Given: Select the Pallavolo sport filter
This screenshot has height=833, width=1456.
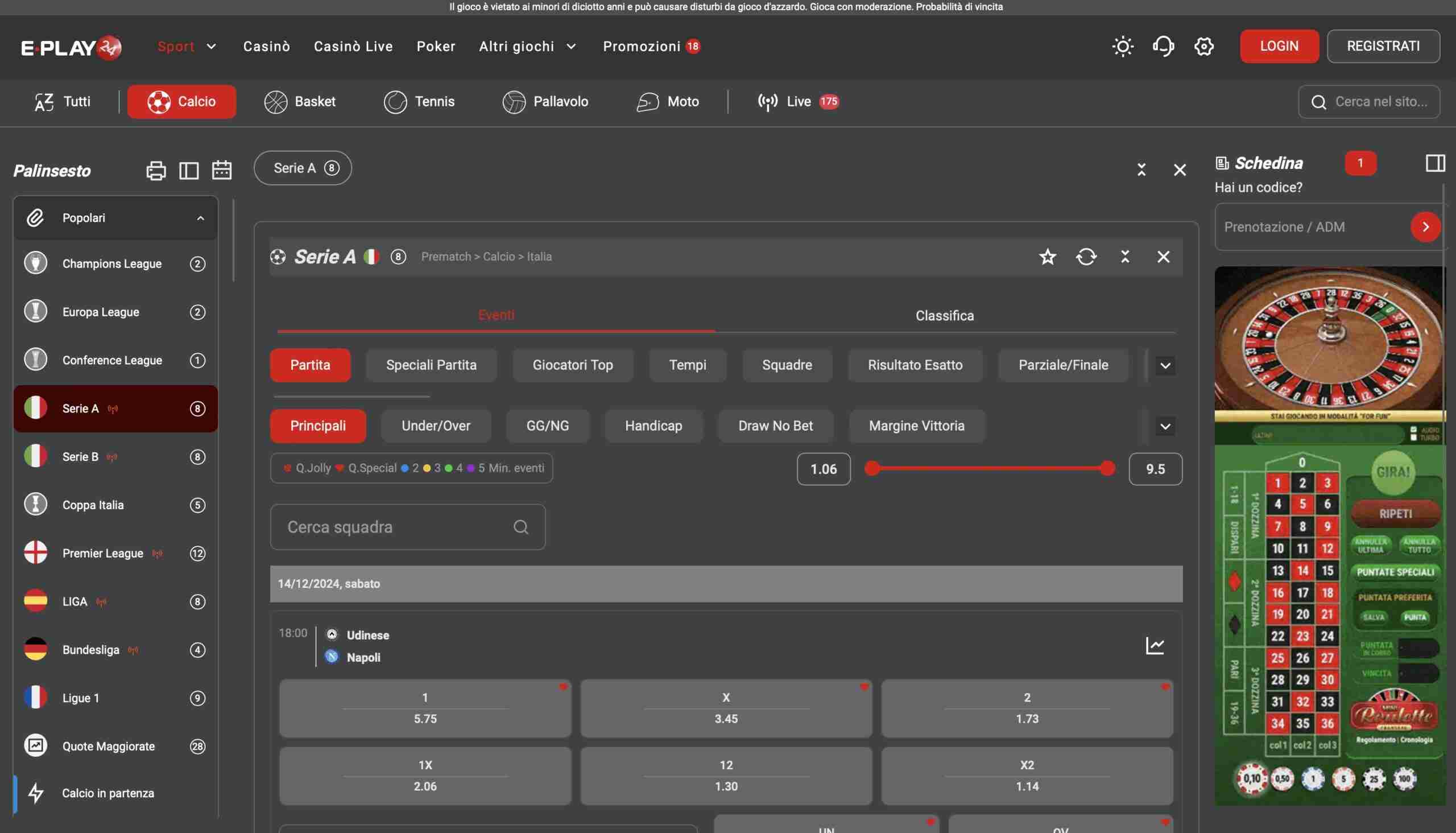Looking at the screenshot, I should point(545,102).
